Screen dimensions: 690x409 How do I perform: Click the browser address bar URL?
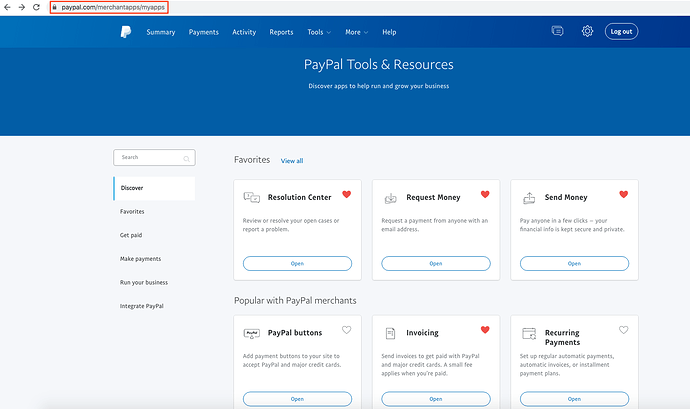click(x=113, y=7)
